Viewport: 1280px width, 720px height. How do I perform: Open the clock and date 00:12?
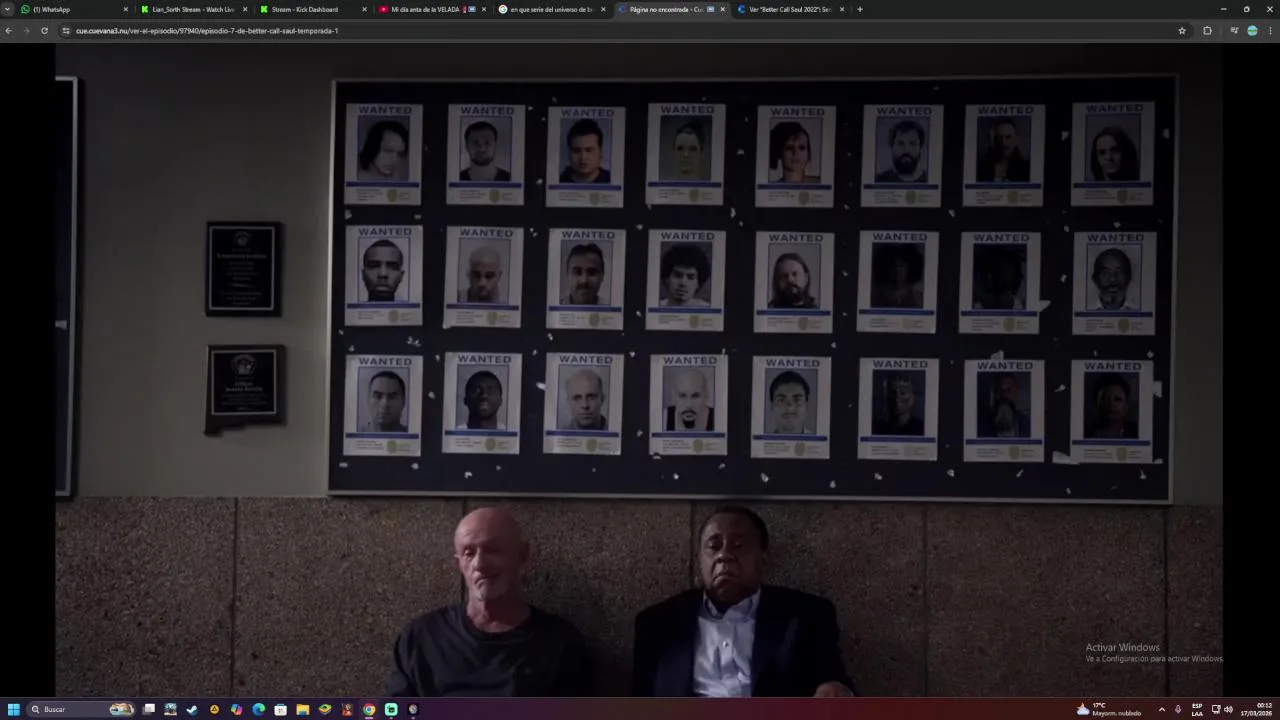pyautogui.click(x=1257, y=709)
